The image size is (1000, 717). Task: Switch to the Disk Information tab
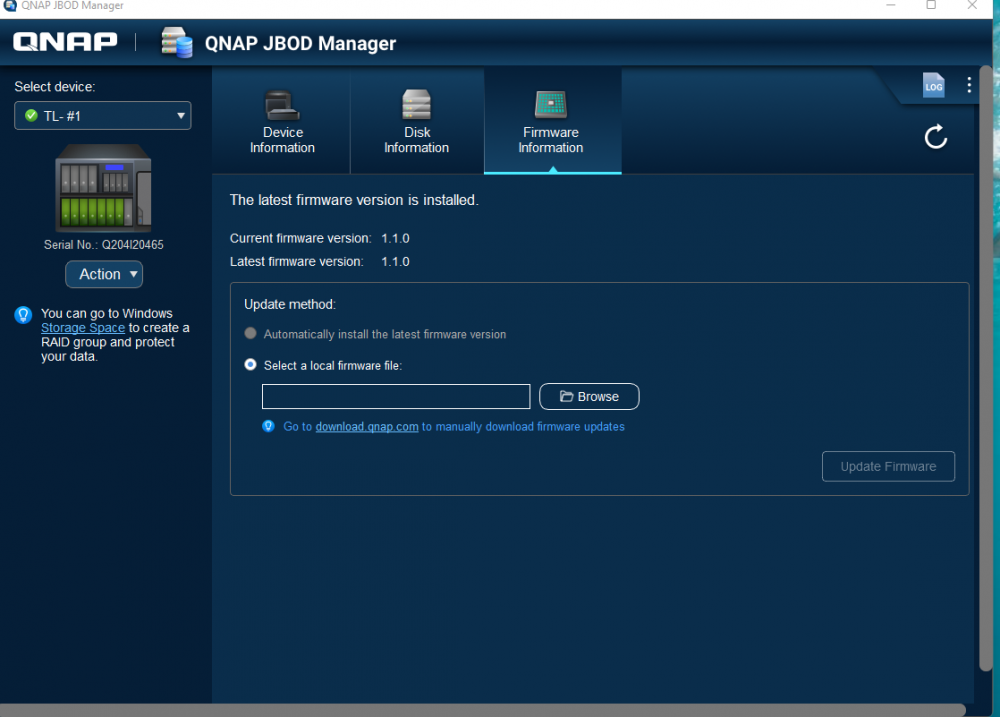point(416,121)
